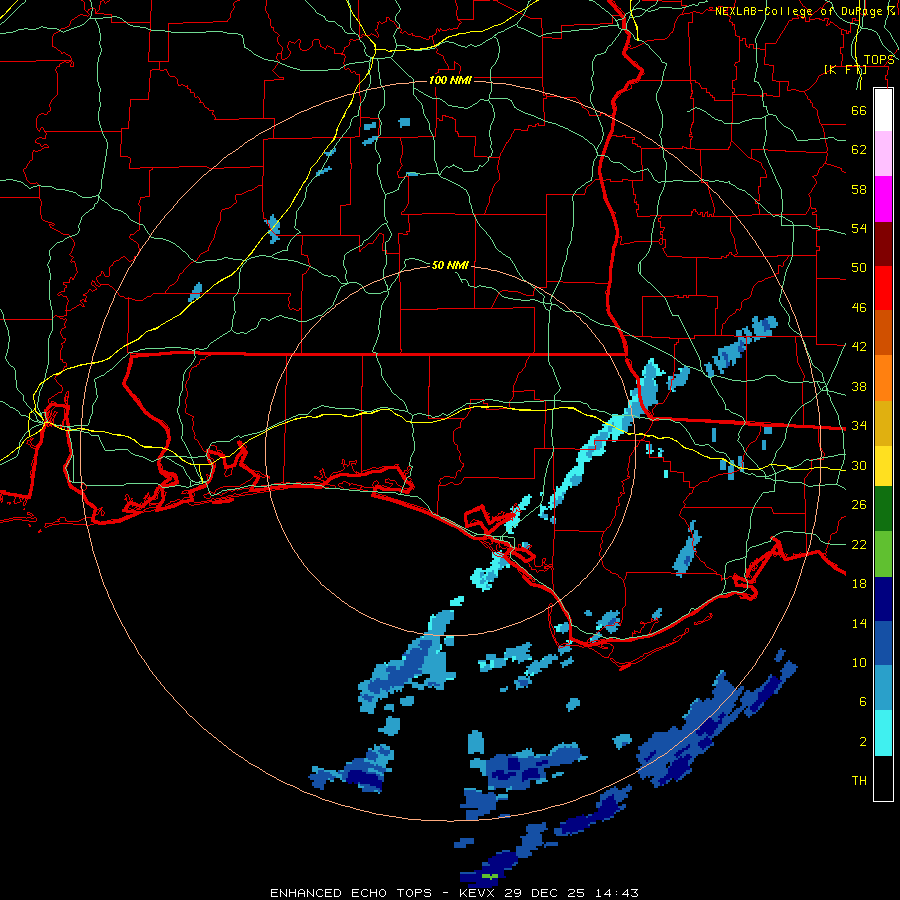900x900 pixels.
Task: Click the black threshold swatch at legend bottom
Action: 883,778
